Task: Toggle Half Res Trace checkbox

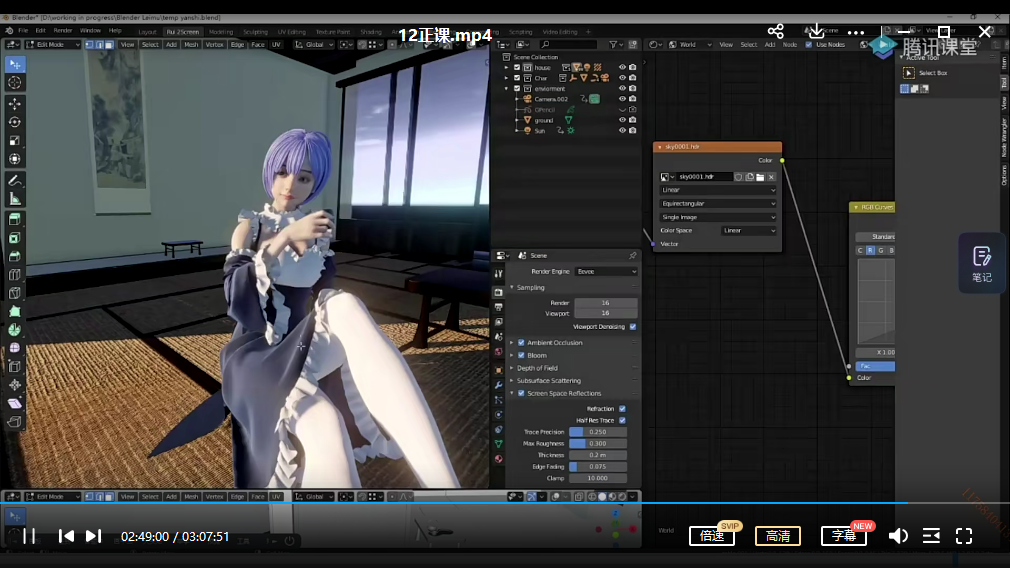Action: [x=622, y=420]
